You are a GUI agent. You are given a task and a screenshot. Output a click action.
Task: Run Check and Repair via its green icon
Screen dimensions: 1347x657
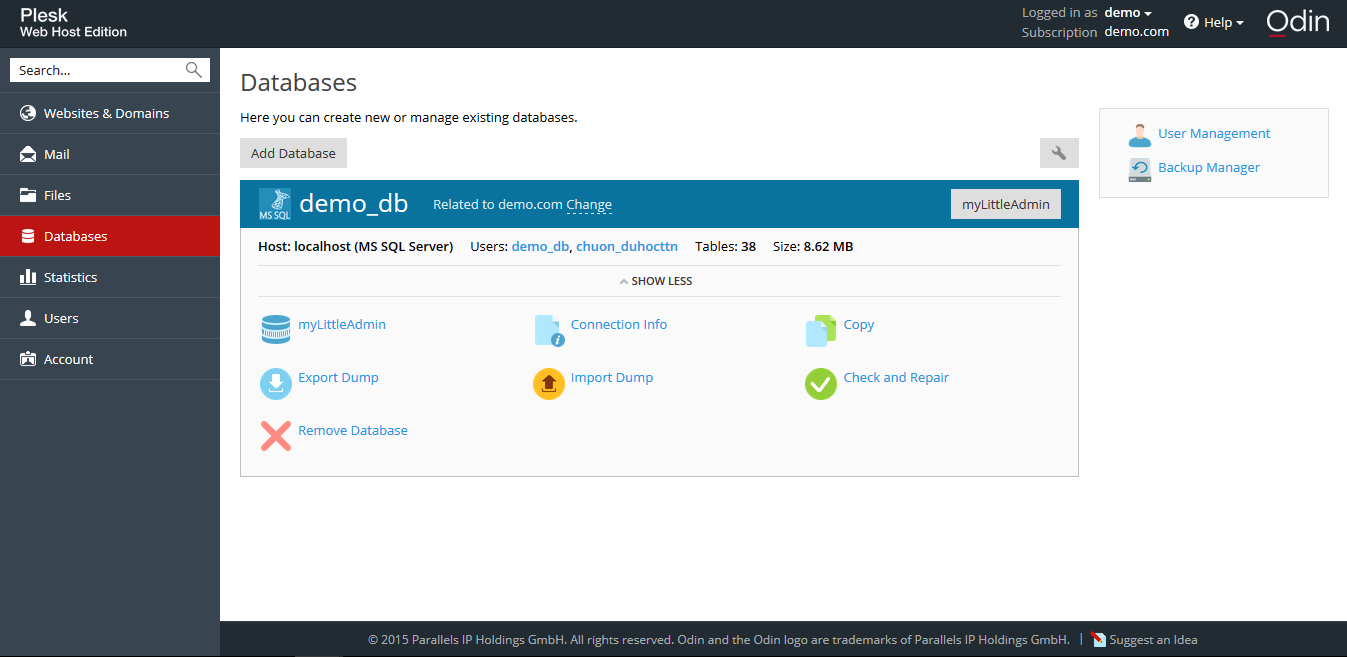(820, 383)
